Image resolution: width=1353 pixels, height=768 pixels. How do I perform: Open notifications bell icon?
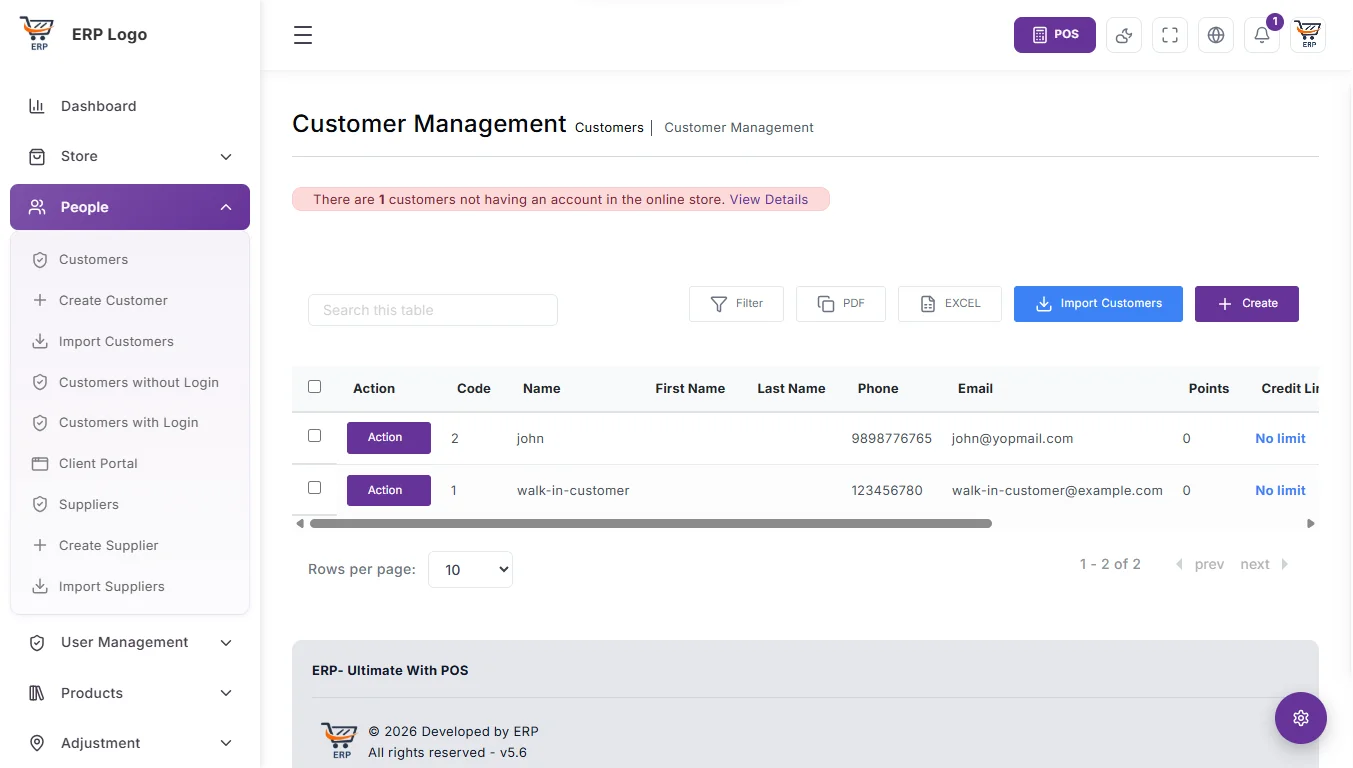[x=1262, y=35]
